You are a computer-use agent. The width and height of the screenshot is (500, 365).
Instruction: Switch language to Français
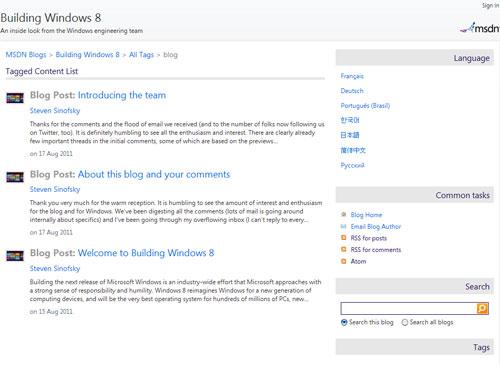pos(352,76)
